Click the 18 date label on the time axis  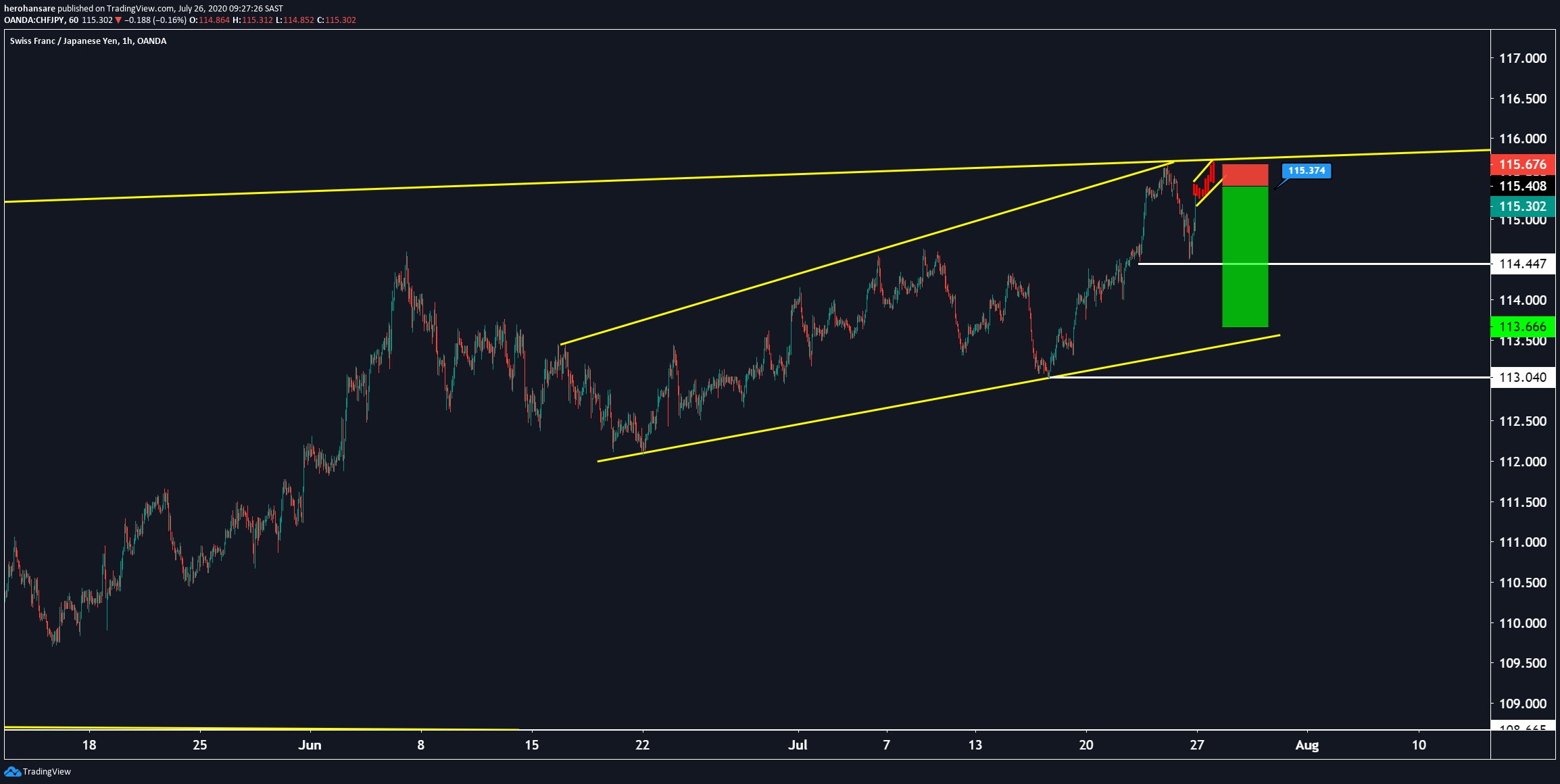click(x=89, y=745)
